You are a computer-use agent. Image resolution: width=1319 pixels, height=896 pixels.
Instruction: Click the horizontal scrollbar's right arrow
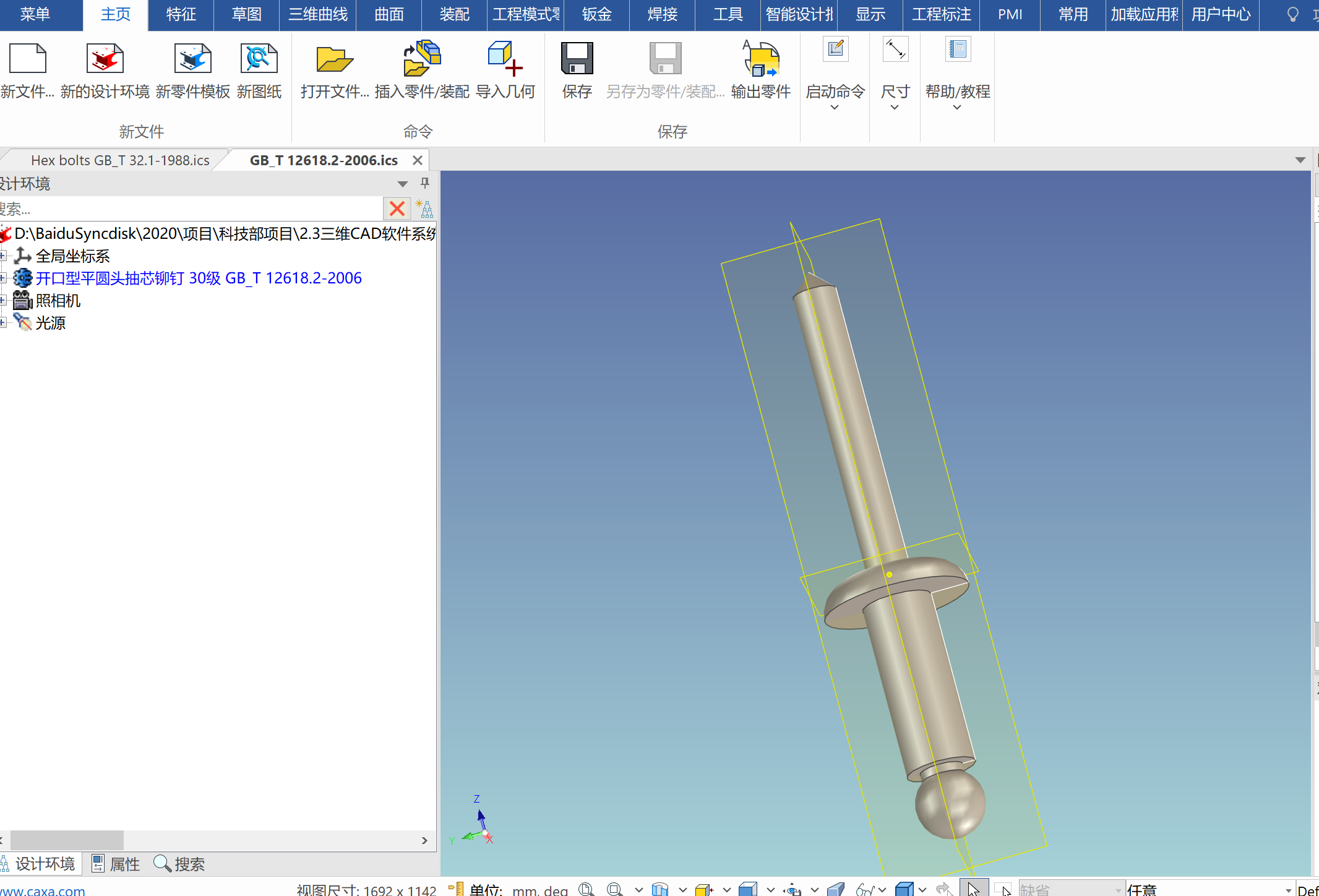coord(424,840)
